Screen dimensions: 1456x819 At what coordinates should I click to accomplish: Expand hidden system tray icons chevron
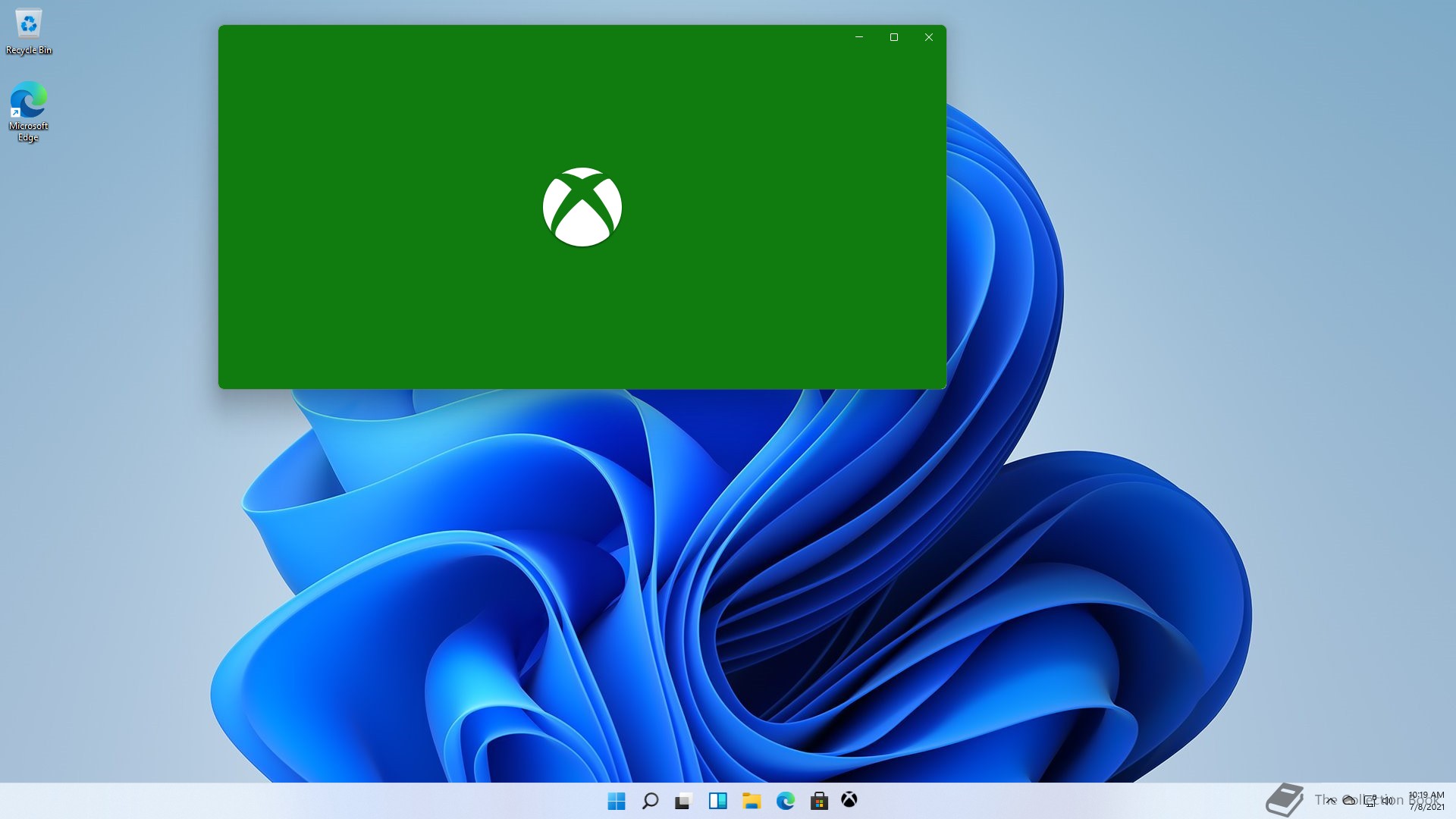[1331, 801]
